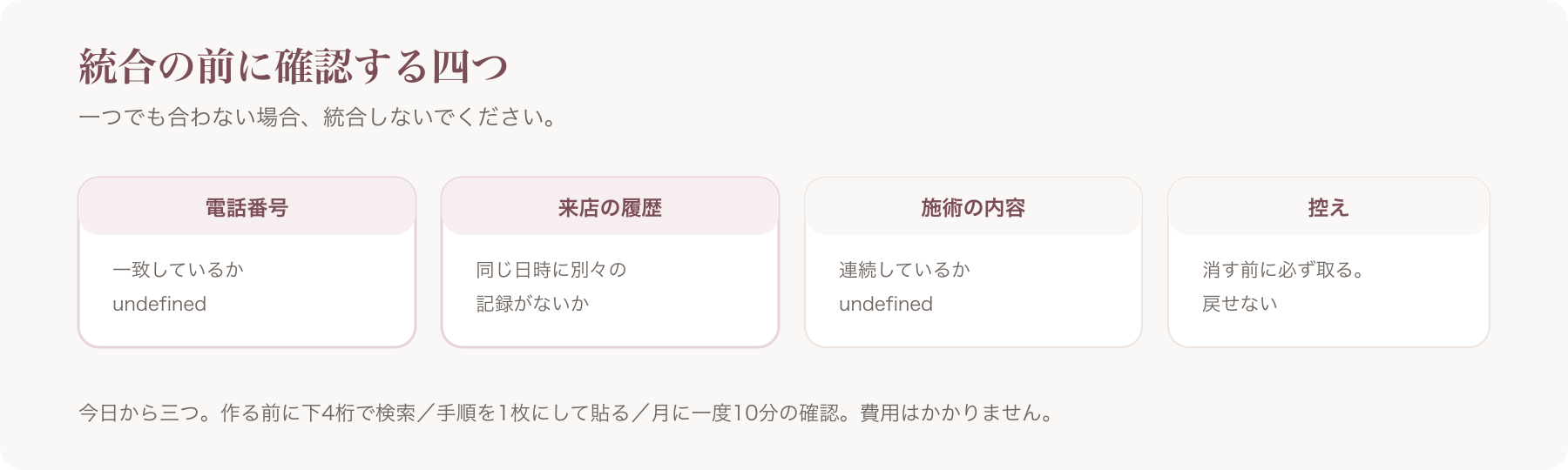The width and height of the screenshot is (1568, 470).
Task: Click 同じ日時に別々の text line
Action: click(x=551, y=270)
